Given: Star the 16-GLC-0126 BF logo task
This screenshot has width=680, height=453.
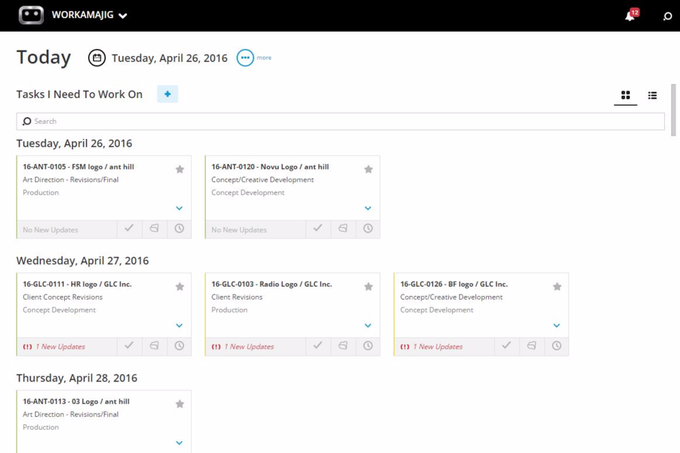Looking at the screenshot, I should (x=557, y=287).
